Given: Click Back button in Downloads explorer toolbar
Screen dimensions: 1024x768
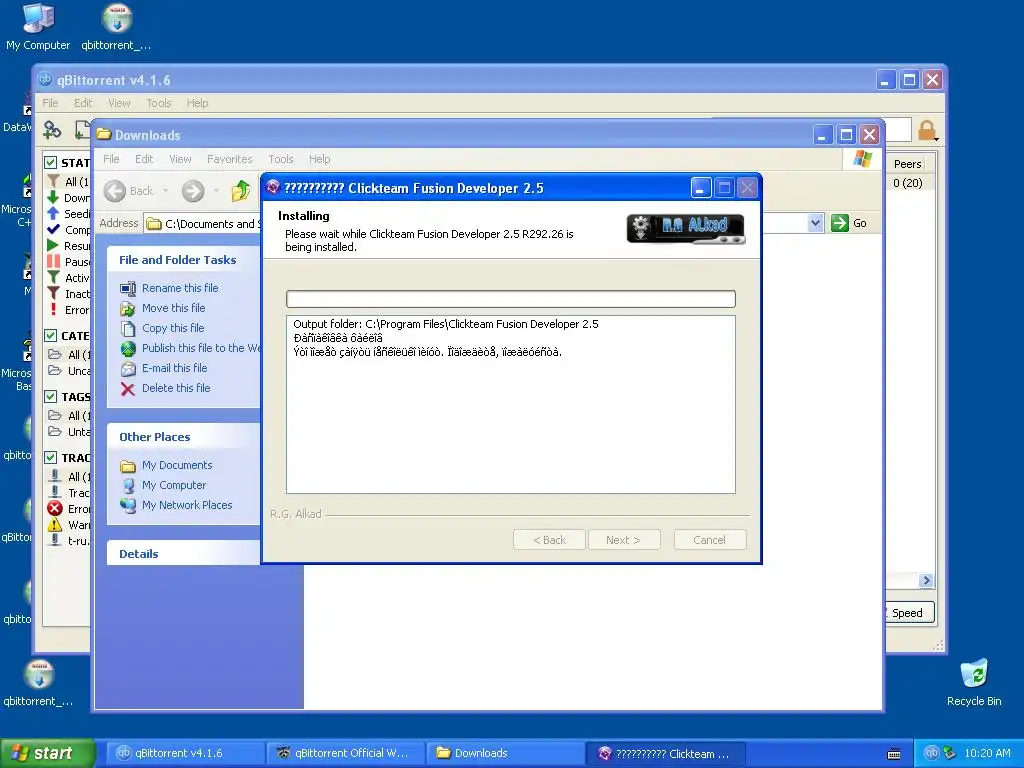Looking at the screenshot, I should 129,191.
